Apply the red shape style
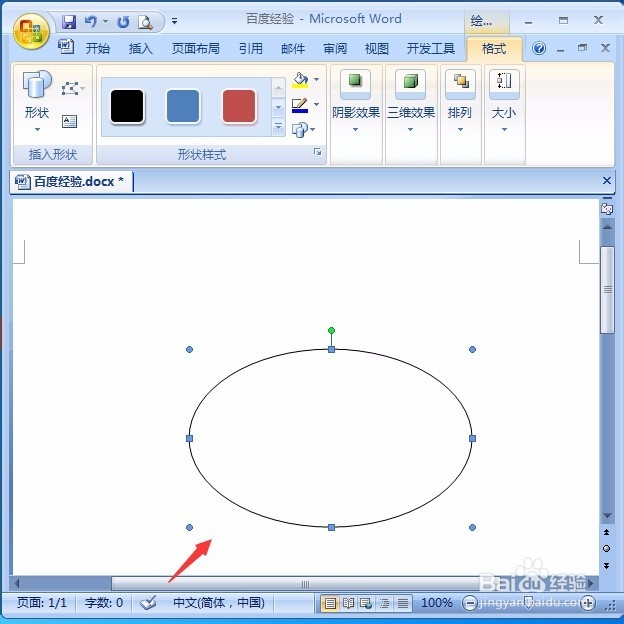 238,106
